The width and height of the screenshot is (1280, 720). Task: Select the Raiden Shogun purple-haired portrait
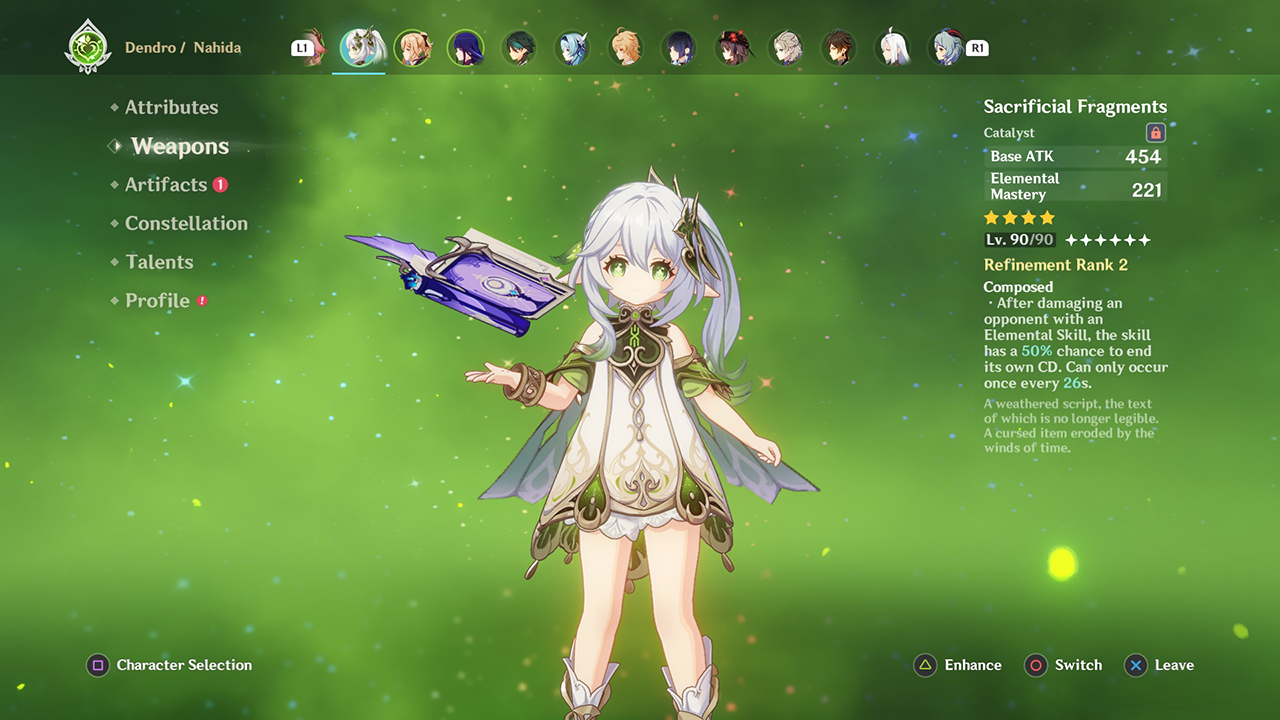click(465, 48)
